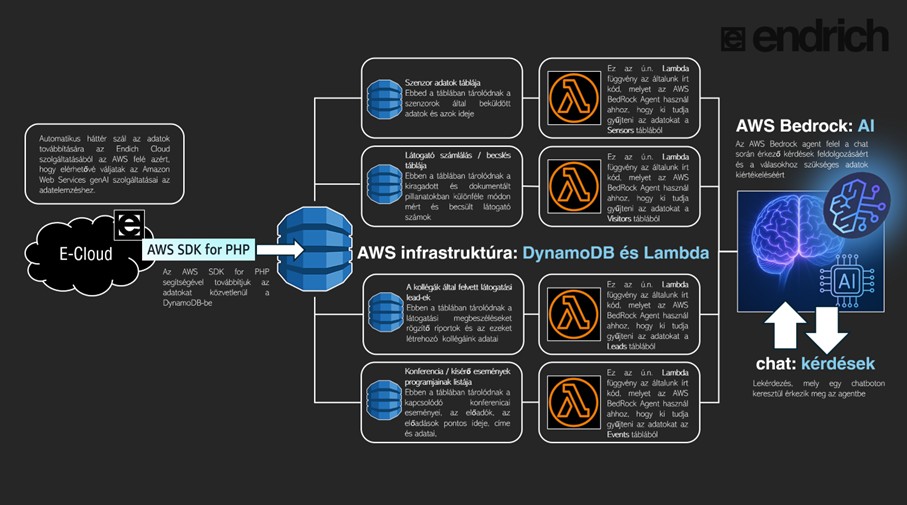Select the Látogató számlálás table database icon
This screenshot has width=907, height=505.
[x=384, y=185]
